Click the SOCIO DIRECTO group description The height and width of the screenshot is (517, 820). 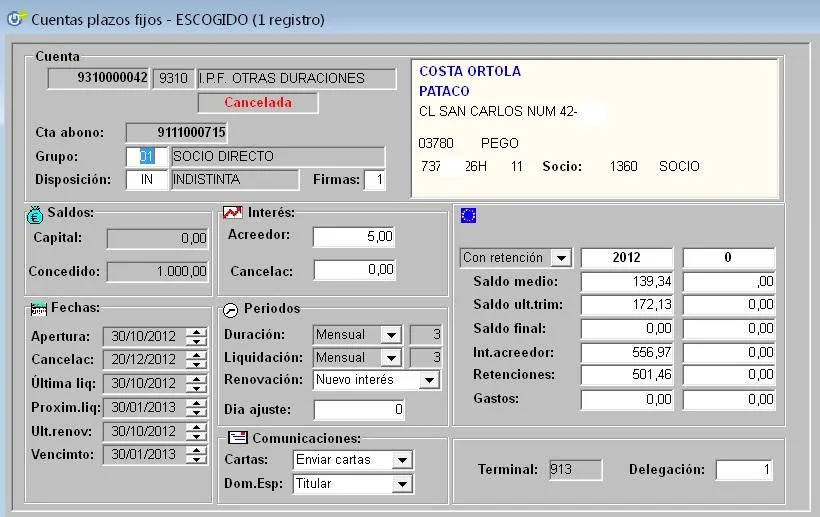(x=278, y=156)
